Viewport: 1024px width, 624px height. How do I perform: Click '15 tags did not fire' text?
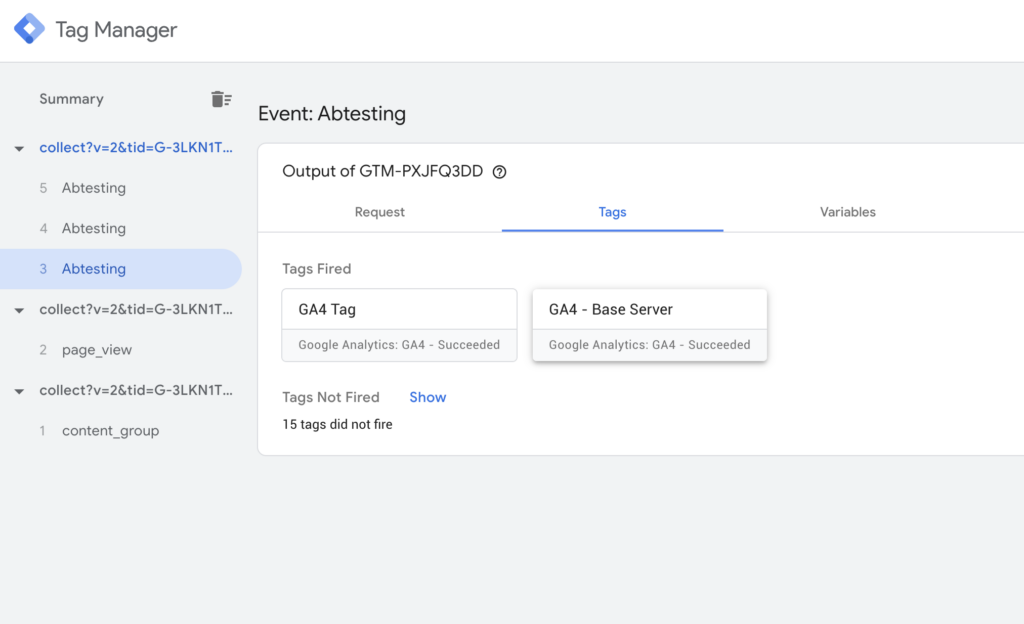coord(338,424)
